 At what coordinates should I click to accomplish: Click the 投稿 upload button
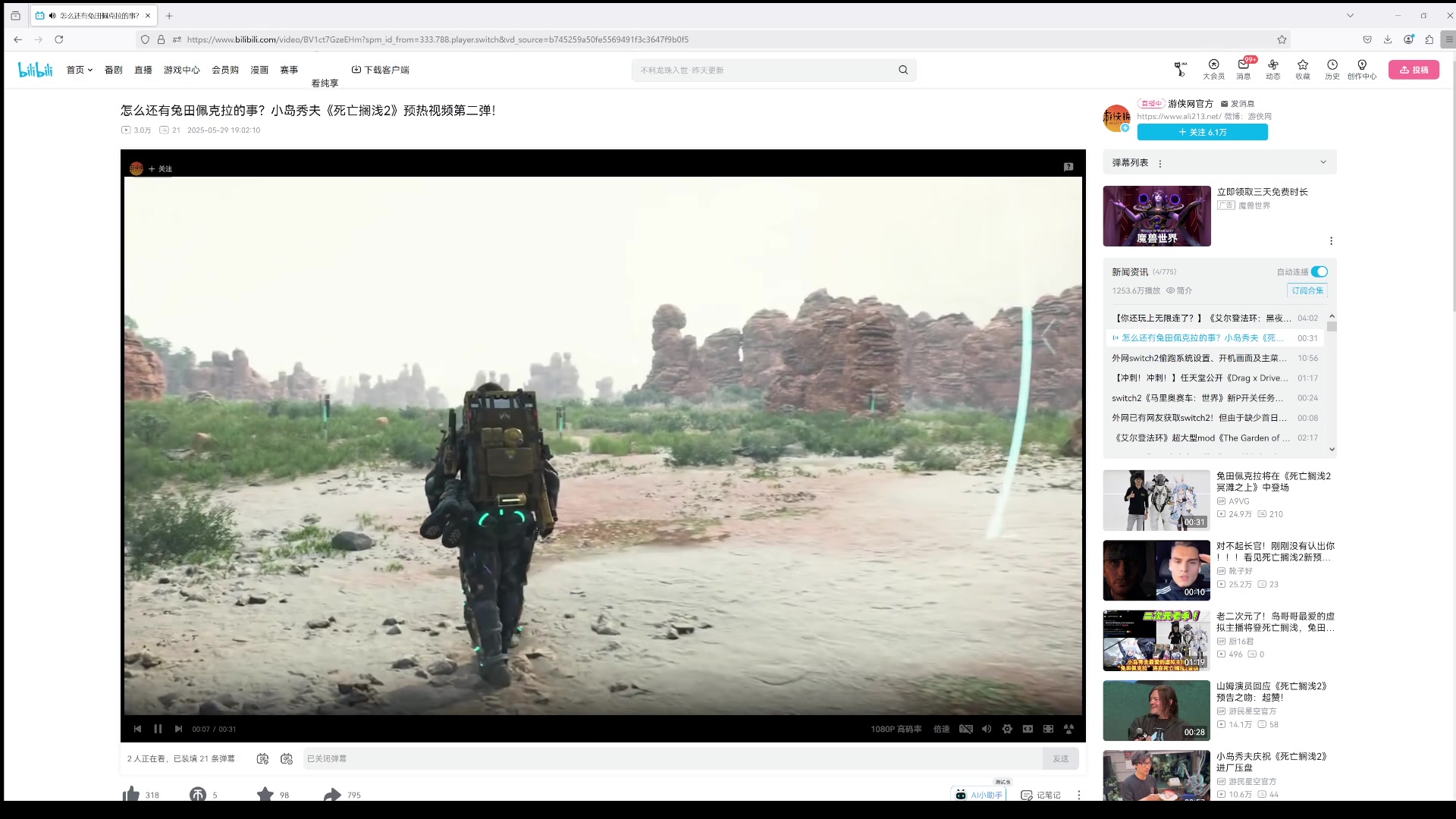pos(1414,70)
